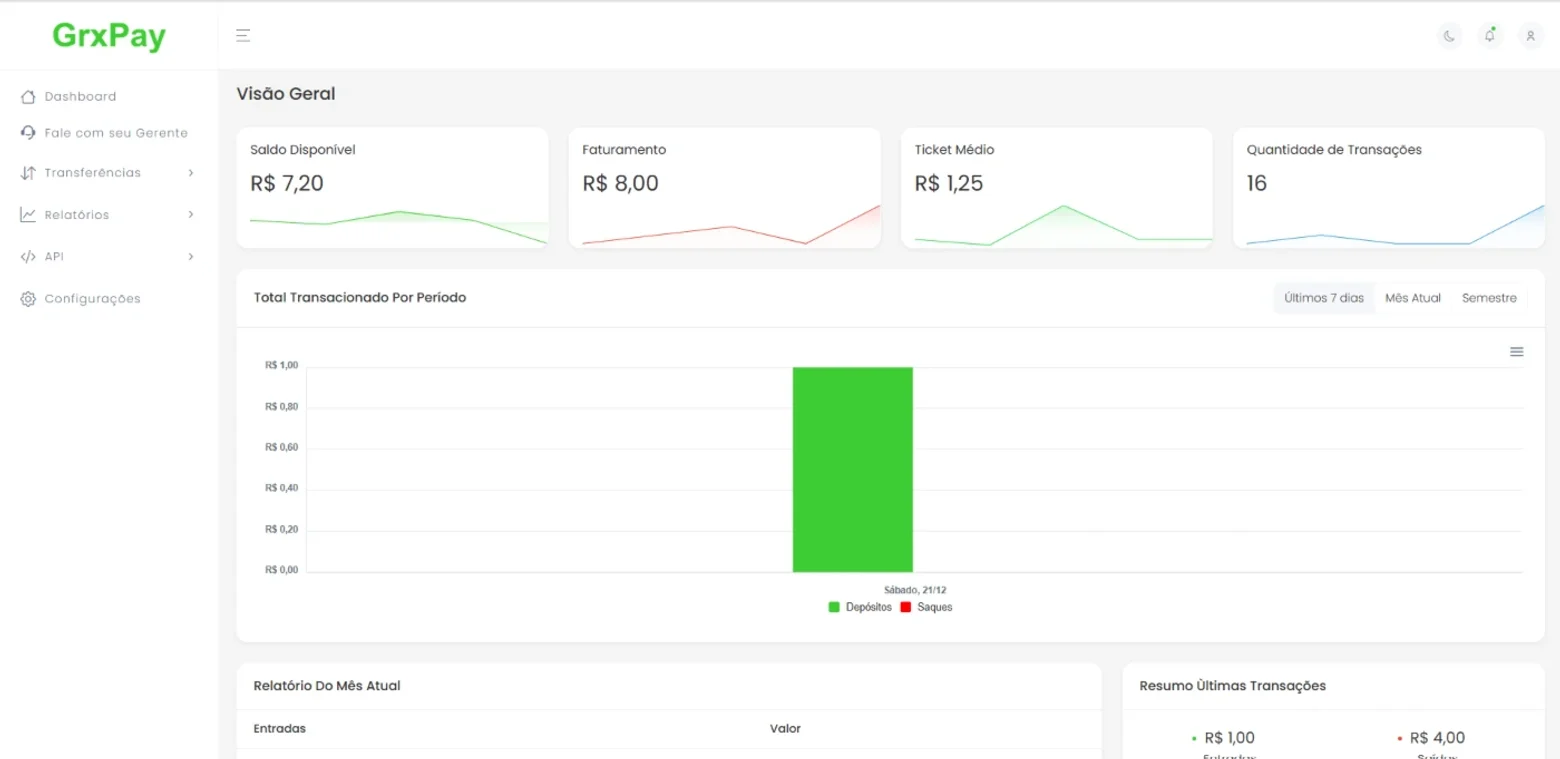Click the Relatórios chart icon
This screenshot has height=759, width=1560.
pyautogui.click(x=28, y=215)
